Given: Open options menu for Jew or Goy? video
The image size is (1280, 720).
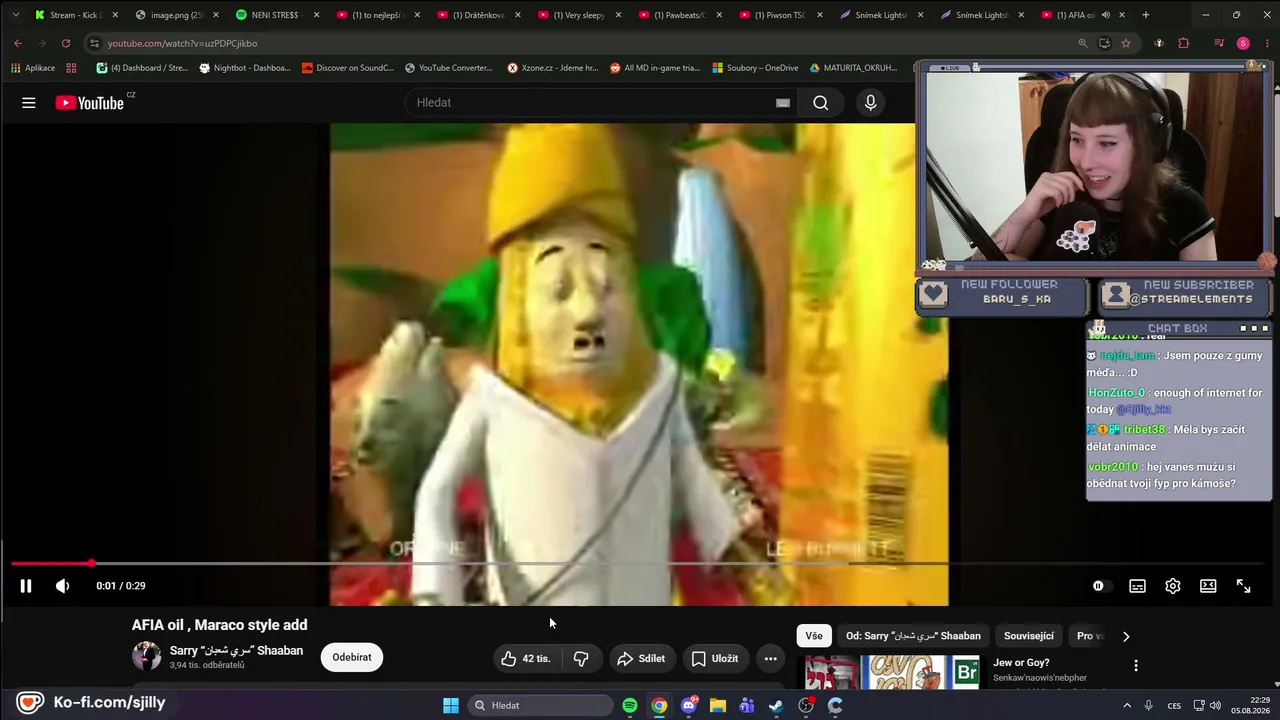Looking at the screenshot, I should (x=1135, y=665).
